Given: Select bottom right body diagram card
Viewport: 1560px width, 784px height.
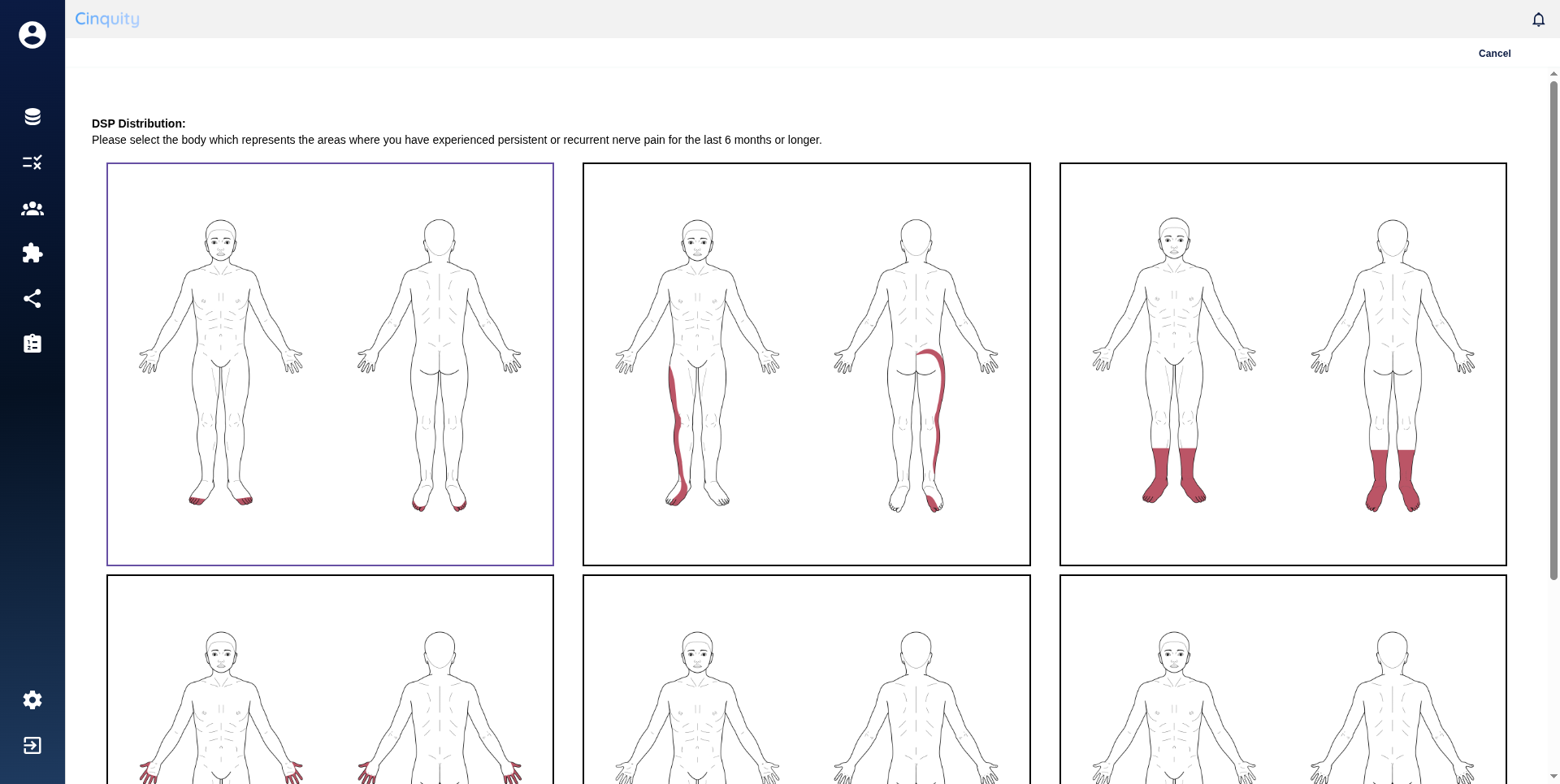Looking at the screenshot, I should tap(1283, 679).
